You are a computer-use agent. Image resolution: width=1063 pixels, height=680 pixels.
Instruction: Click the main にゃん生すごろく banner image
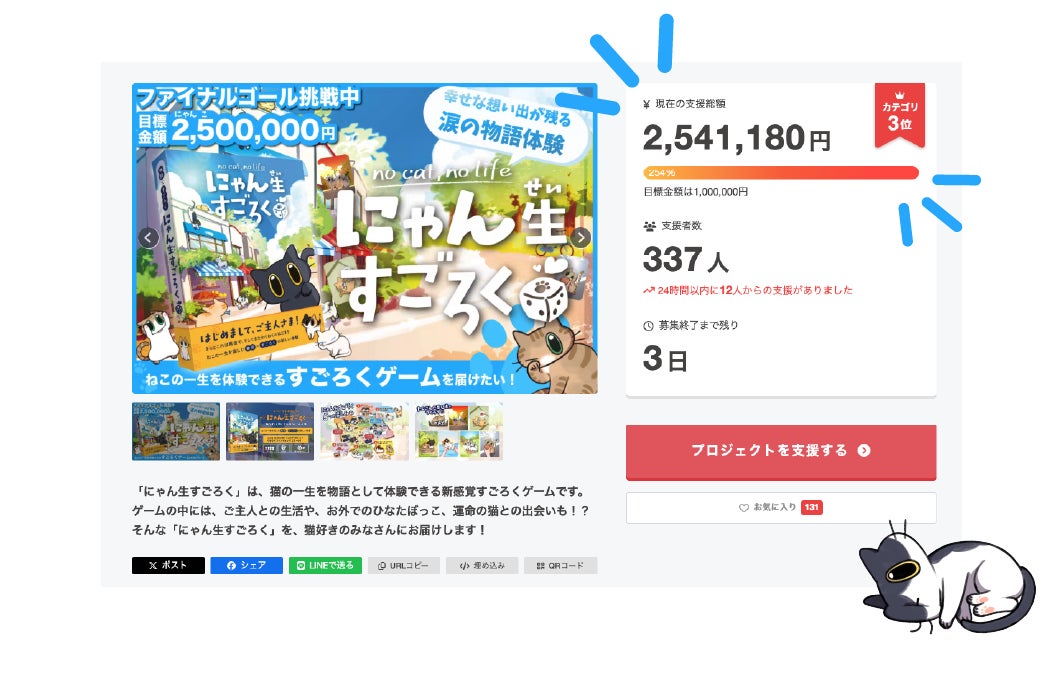365,239
